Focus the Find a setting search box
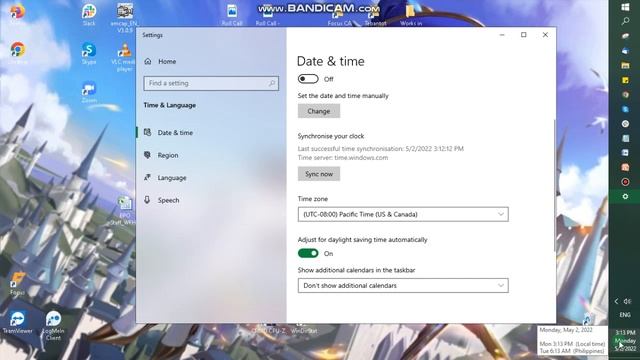640x360 pixels. 211,83
